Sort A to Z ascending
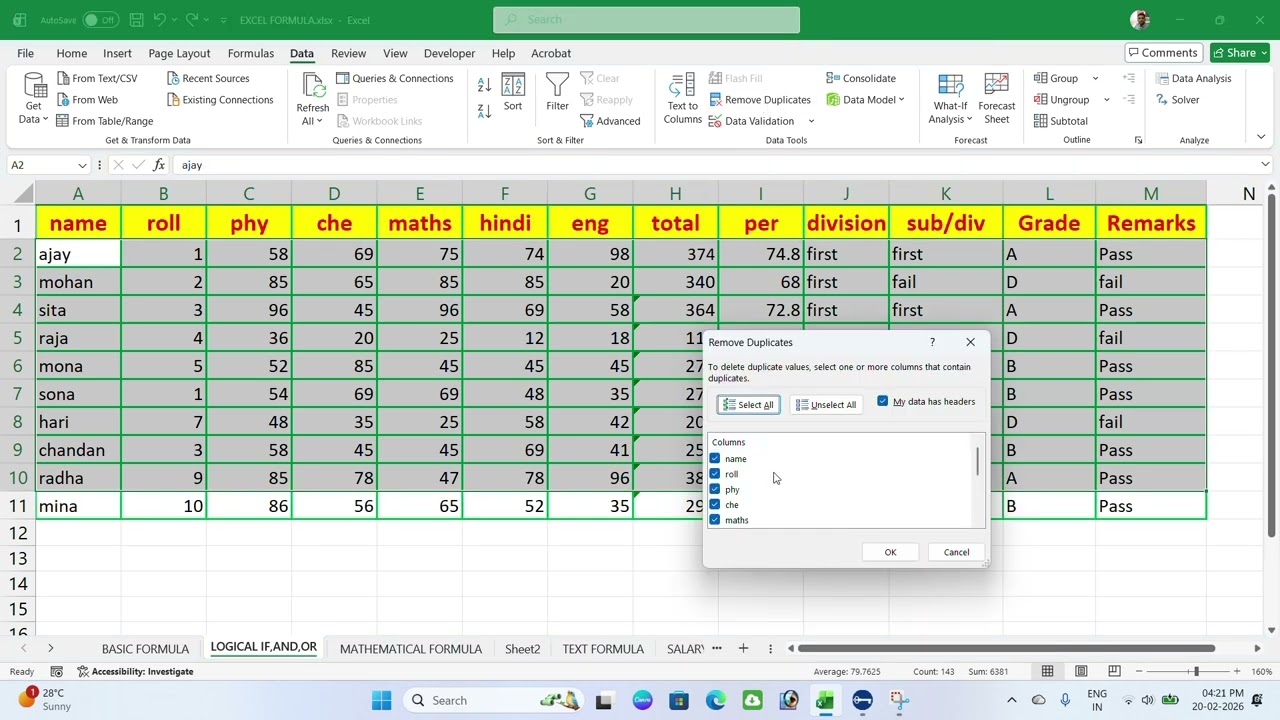1280x720 pixels. (x=484, y=86)
